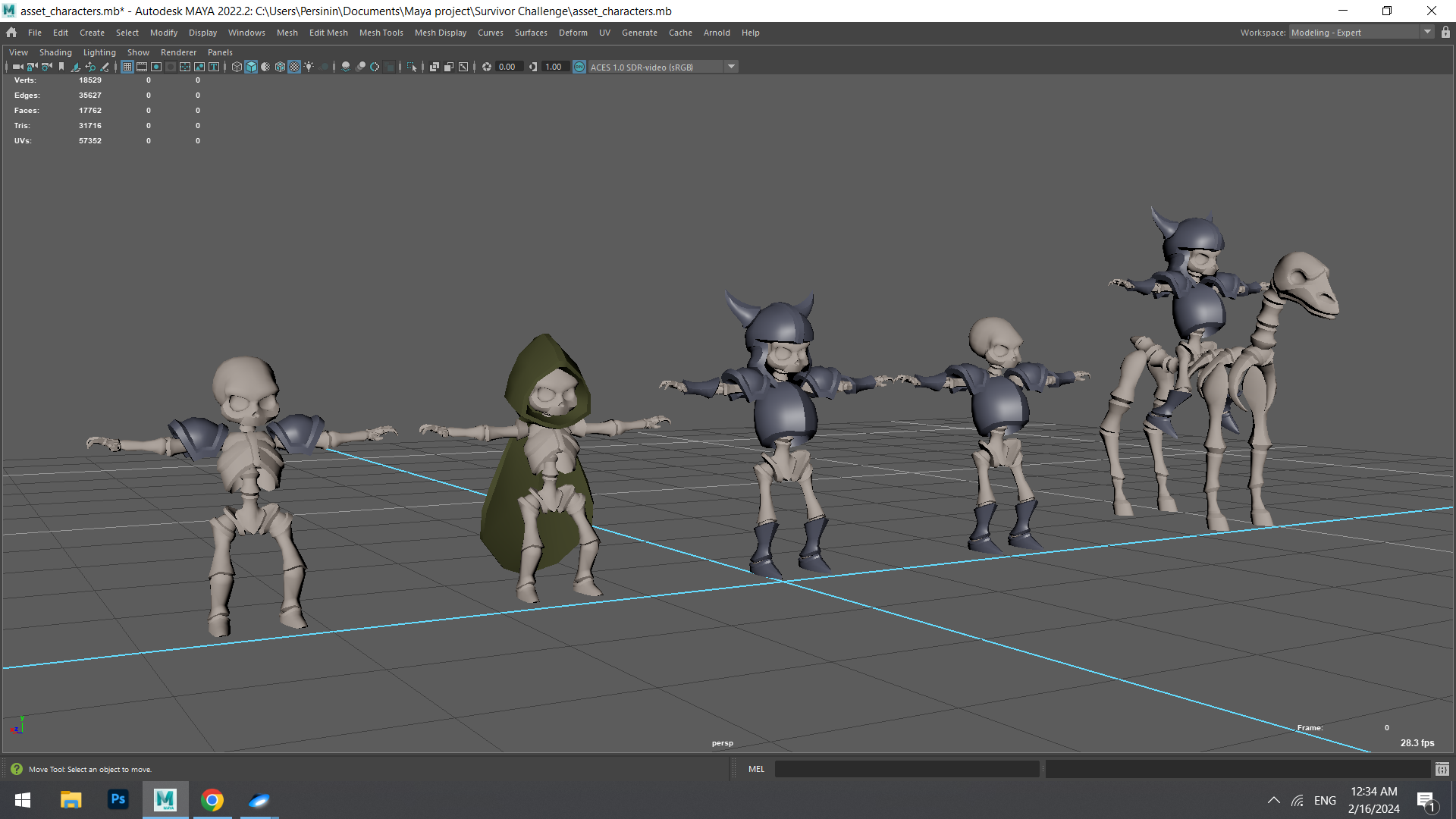This screenshot has height=819, width=1456.
Task: Open the Deform menu
Action: pyautogui.click(x=573, y=33)
